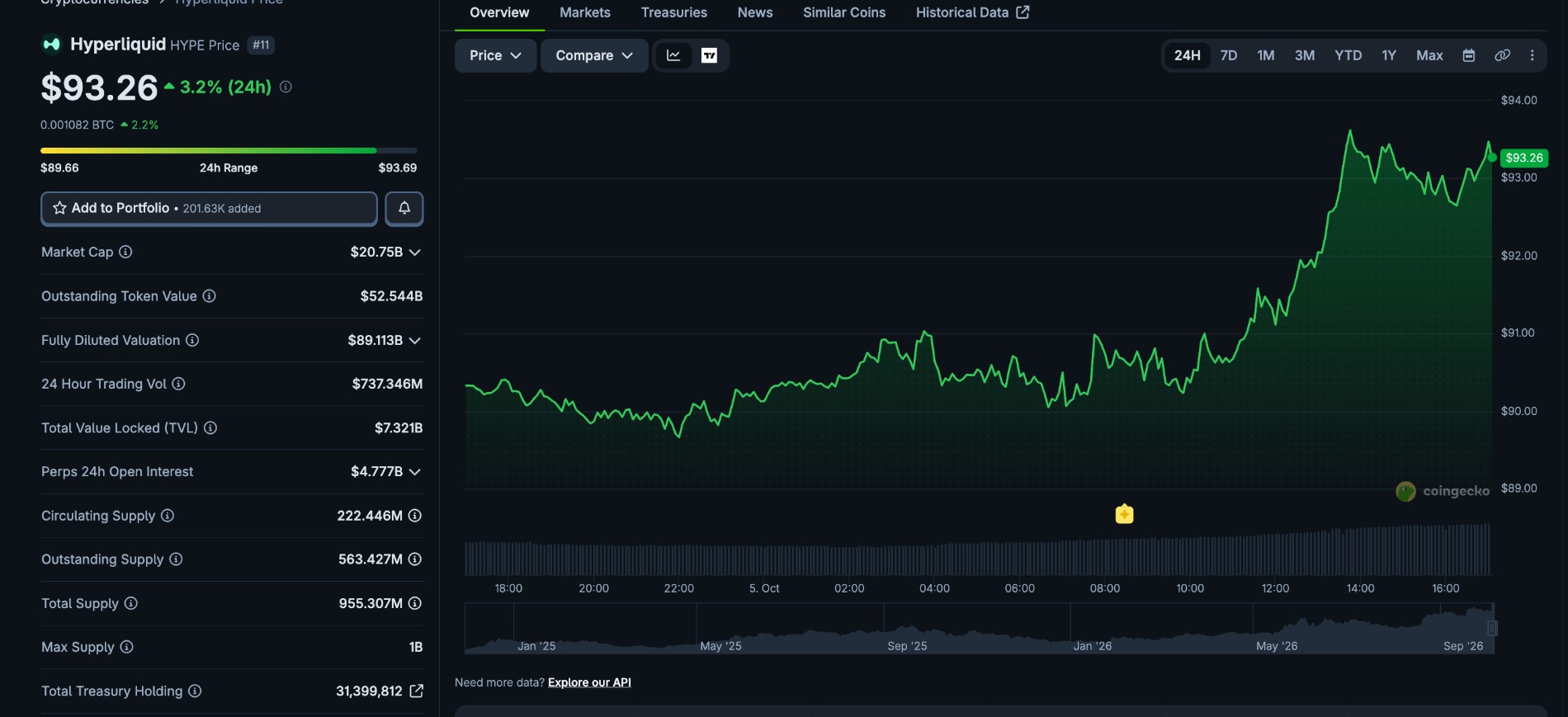Open the Compare dropdown
Screen dimensions: 1568x717
coord(594,55)
